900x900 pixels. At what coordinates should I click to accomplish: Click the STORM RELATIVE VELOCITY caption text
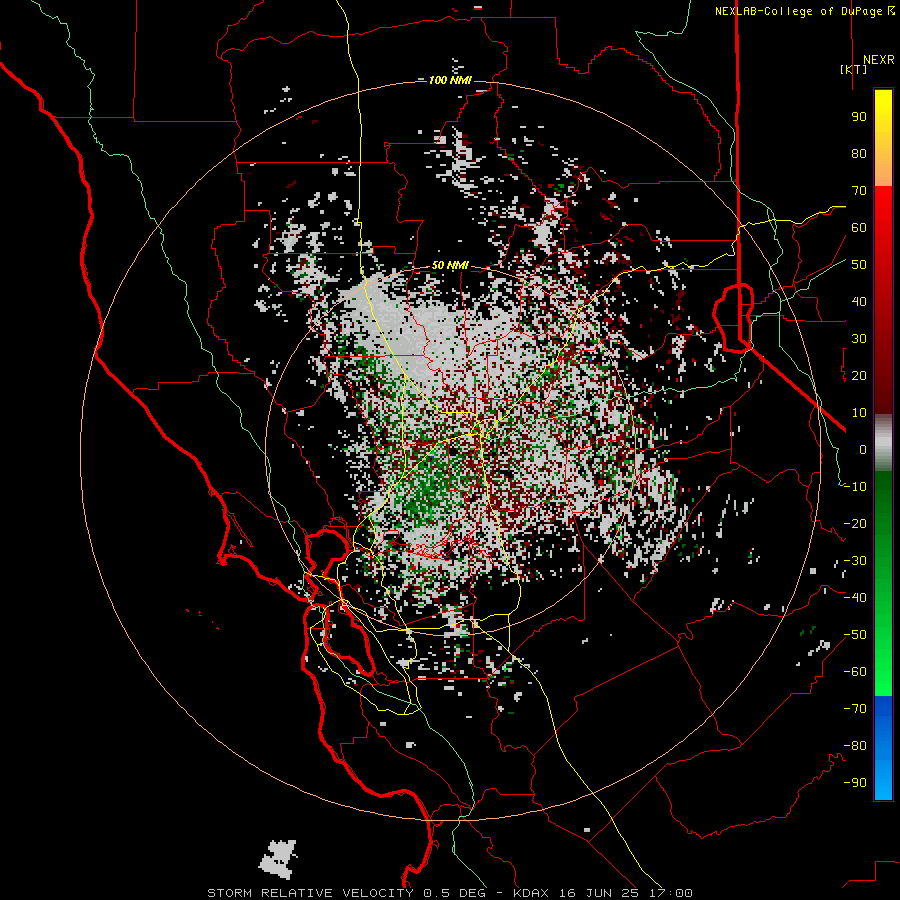coord(310,893)
